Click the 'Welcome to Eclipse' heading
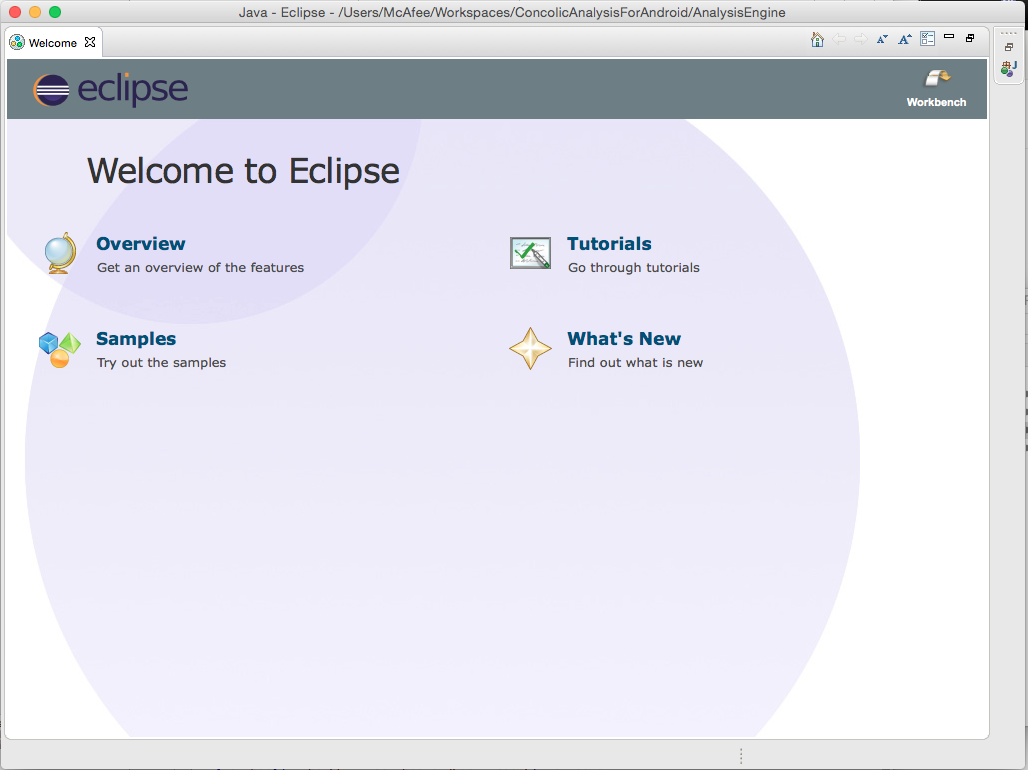The height and width of the screenshot is (770, 1028). pyautogui.click(x=243, y=171)
